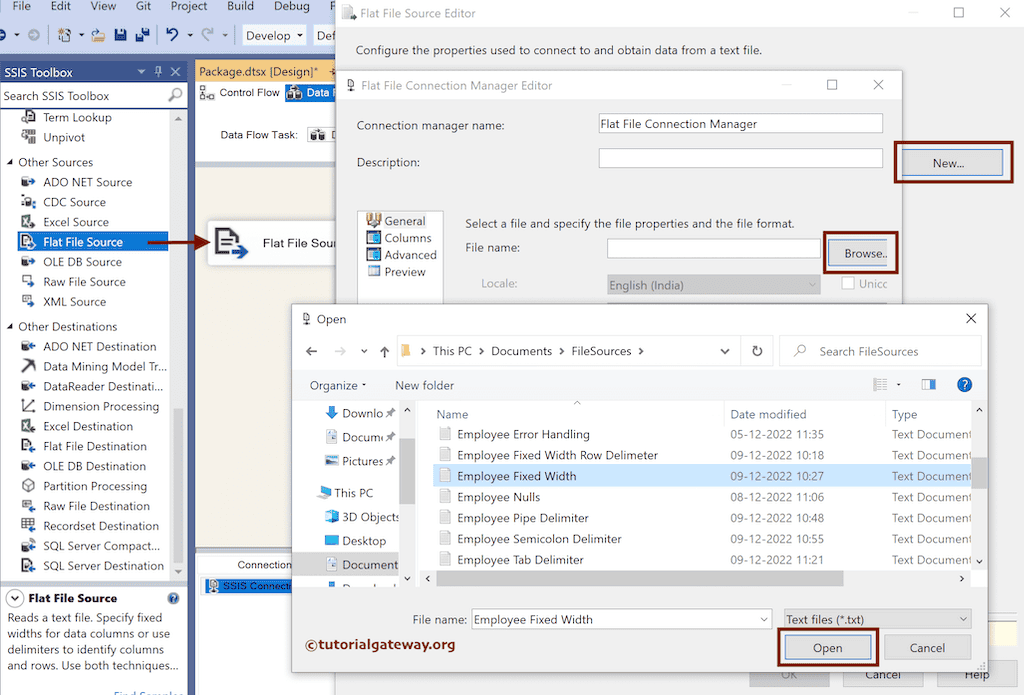Select the Flat File Destination tool
1024x695 pixels.
pos(95,446)
